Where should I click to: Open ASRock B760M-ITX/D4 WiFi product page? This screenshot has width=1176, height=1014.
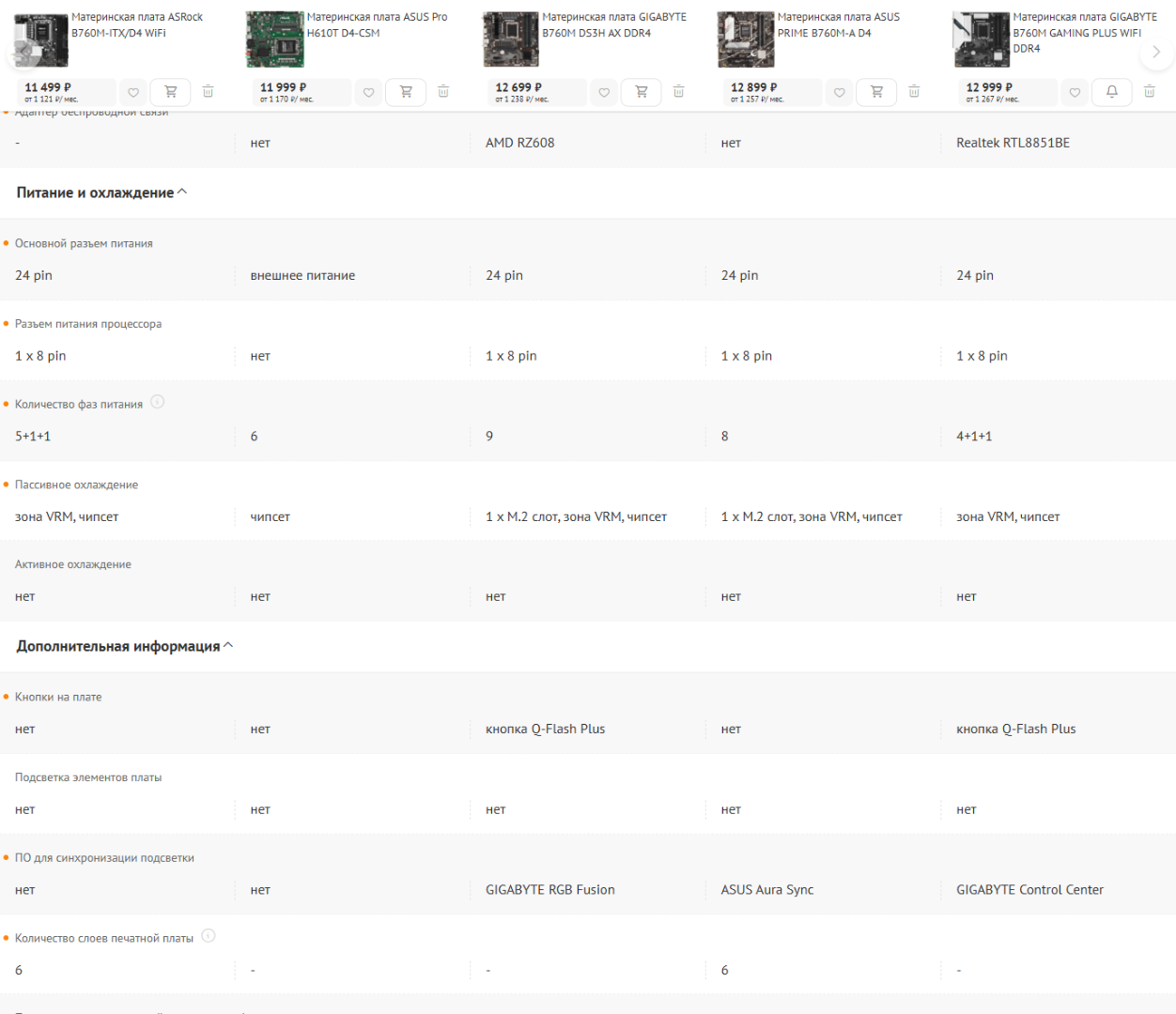(x=137, y=24)
